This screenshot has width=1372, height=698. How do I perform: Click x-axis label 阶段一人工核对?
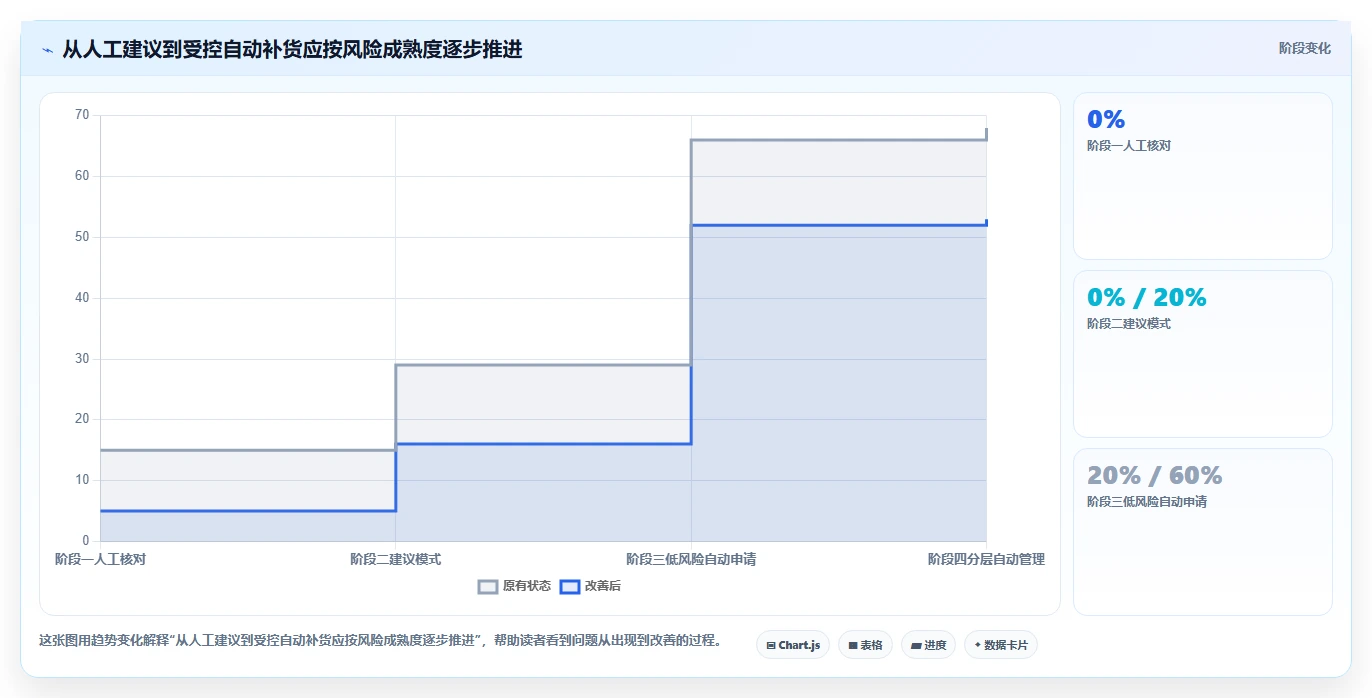100,559
